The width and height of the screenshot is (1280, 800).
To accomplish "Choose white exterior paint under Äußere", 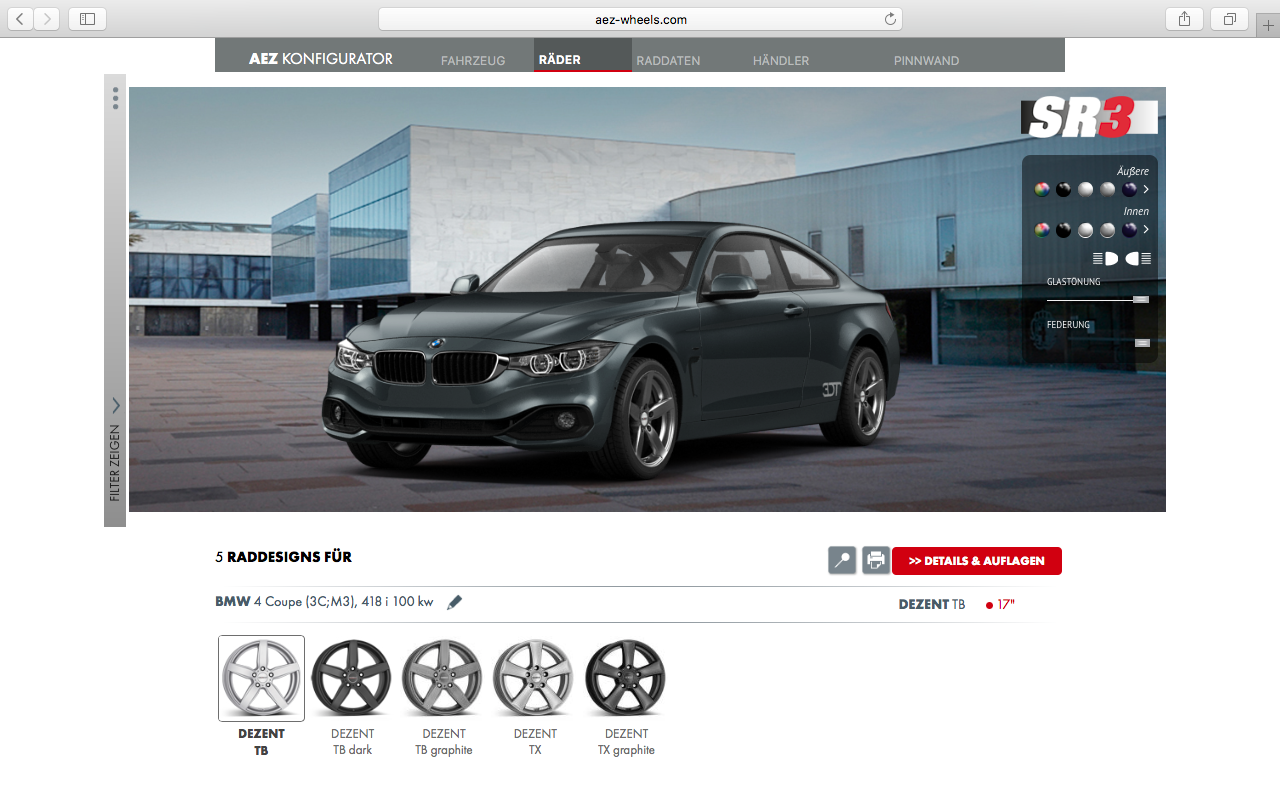I will click(x=1086, y=189).
